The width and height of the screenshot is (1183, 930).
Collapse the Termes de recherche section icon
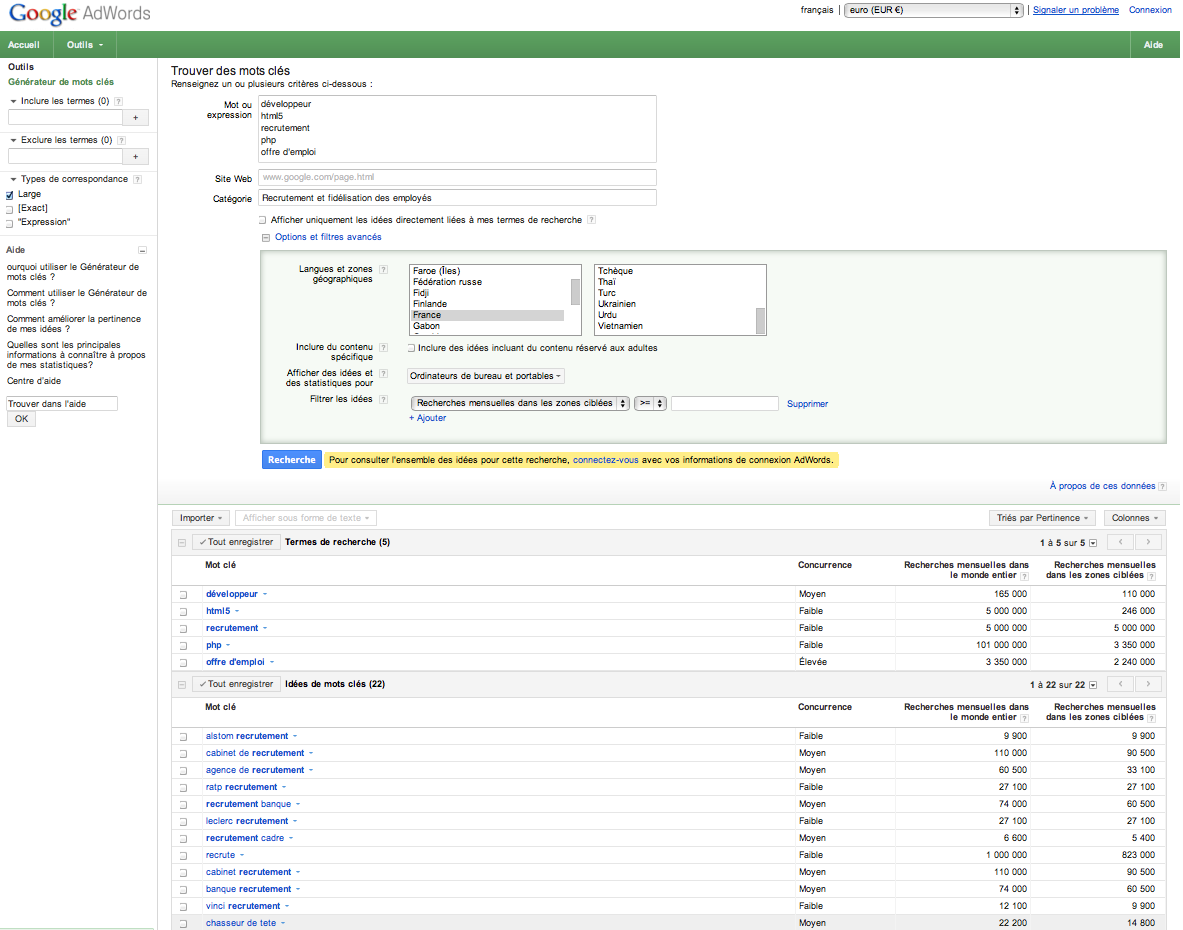[182, 543]
